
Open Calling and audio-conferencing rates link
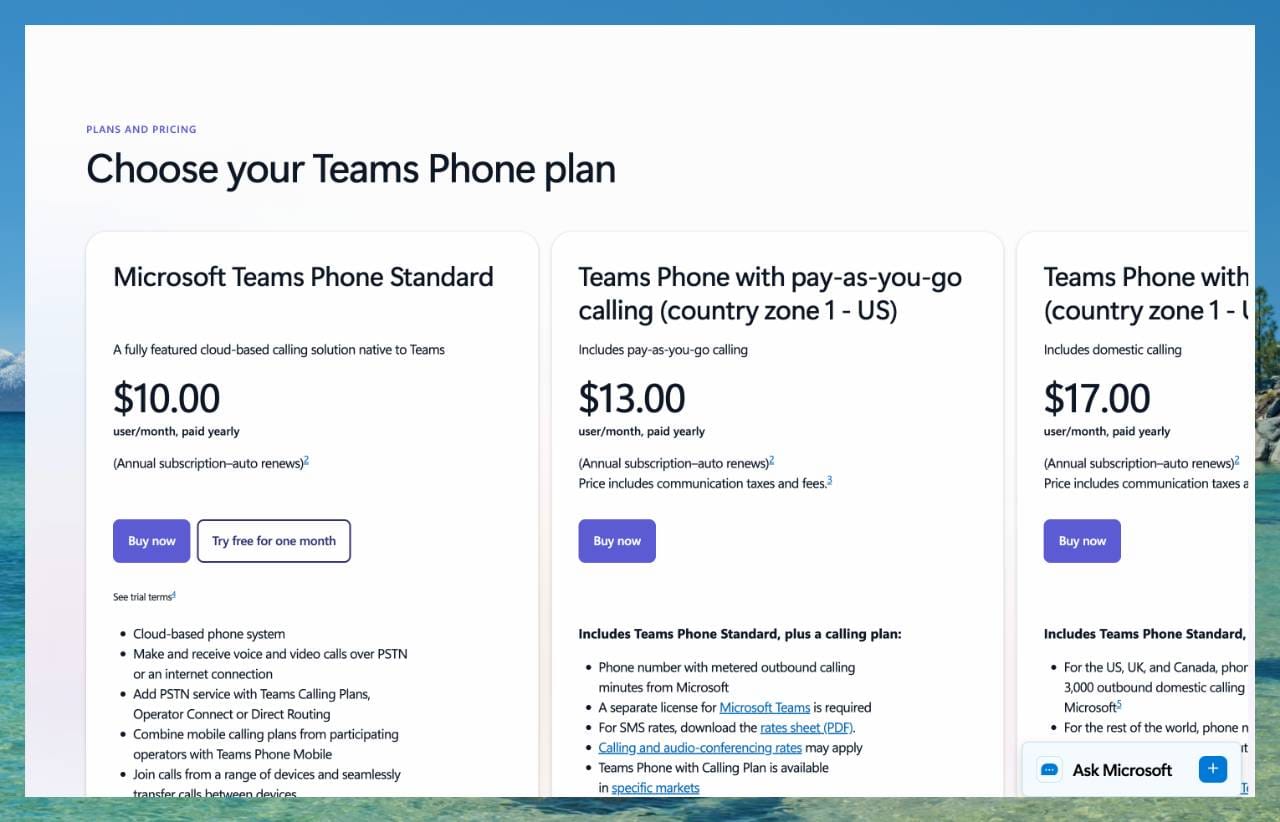[700, 747]
